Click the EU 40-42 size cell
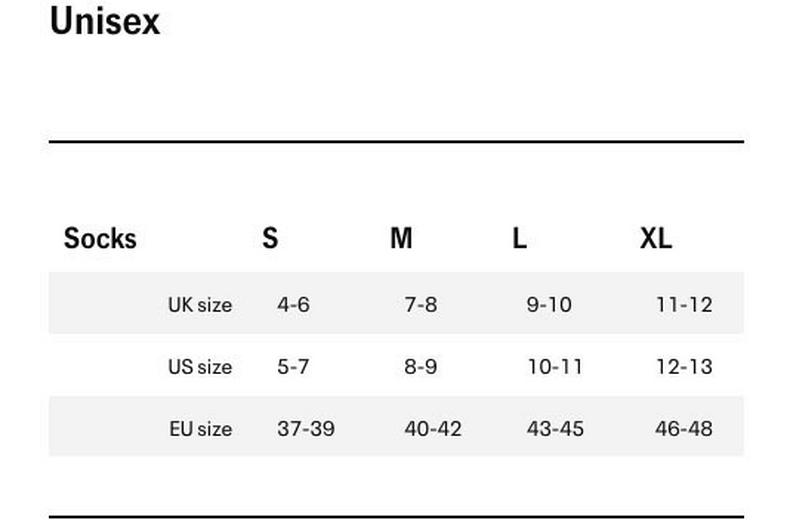This screenshot has width=789, height=520. coord(433,429)
